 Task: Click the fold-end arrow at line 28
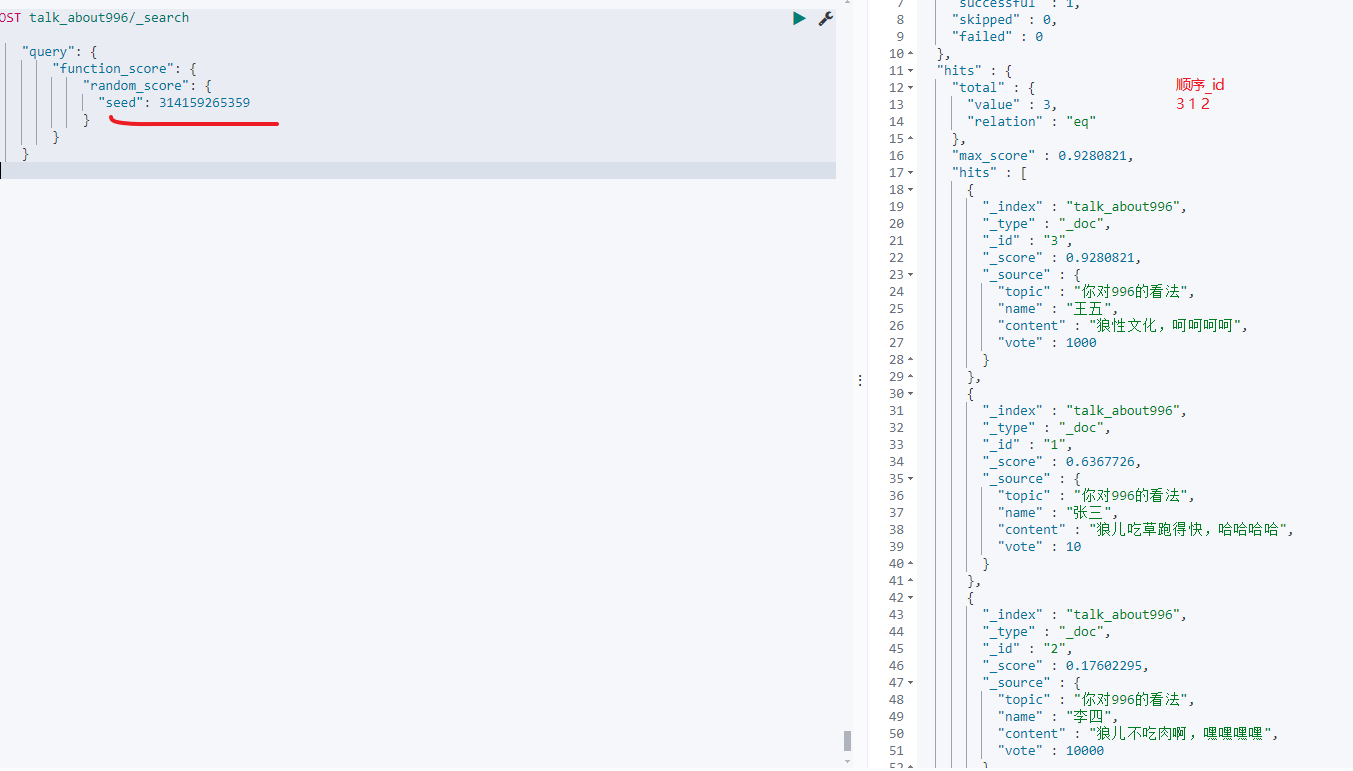pos(911,360)
